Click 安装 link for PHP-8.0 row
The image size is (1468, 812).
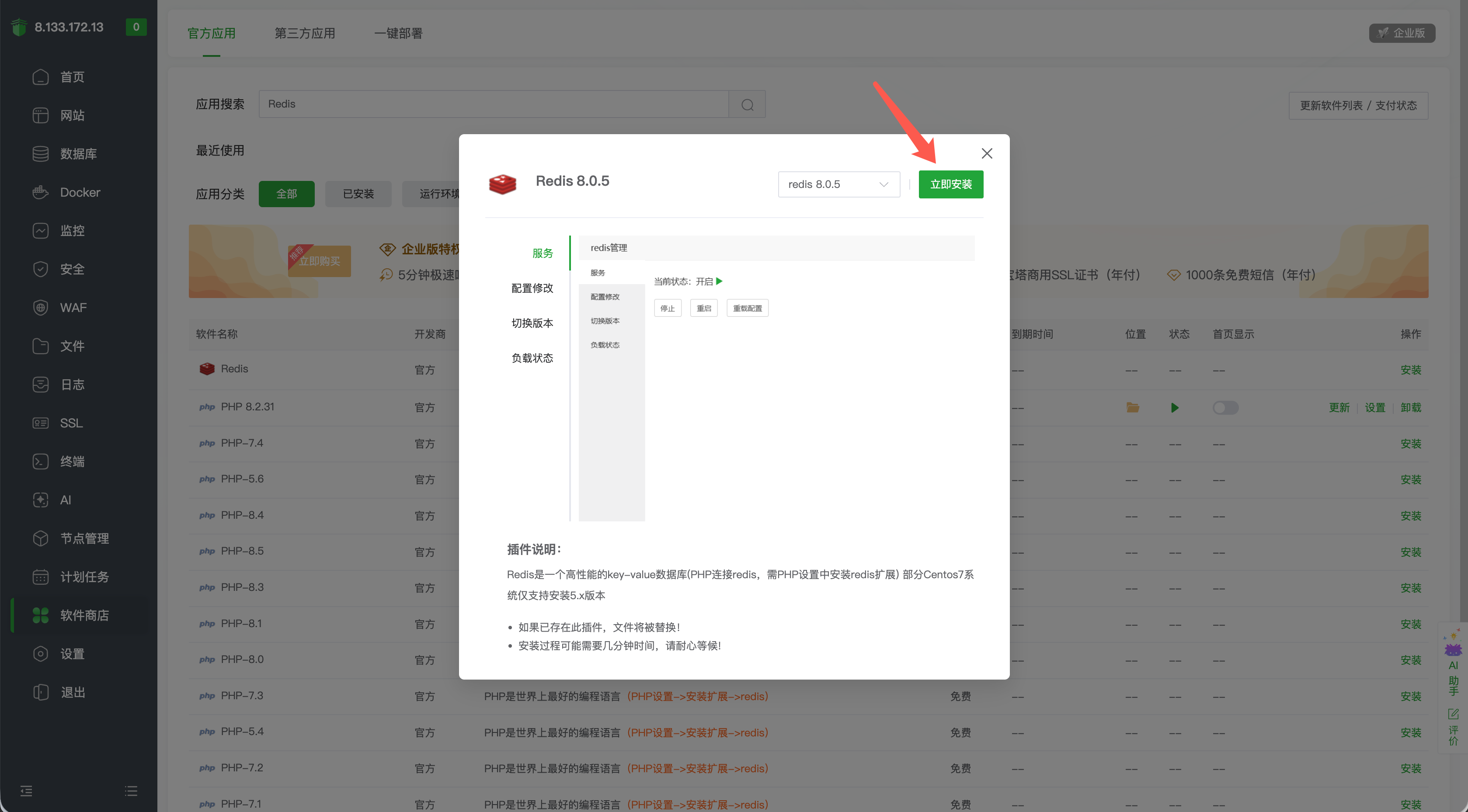1411,660
